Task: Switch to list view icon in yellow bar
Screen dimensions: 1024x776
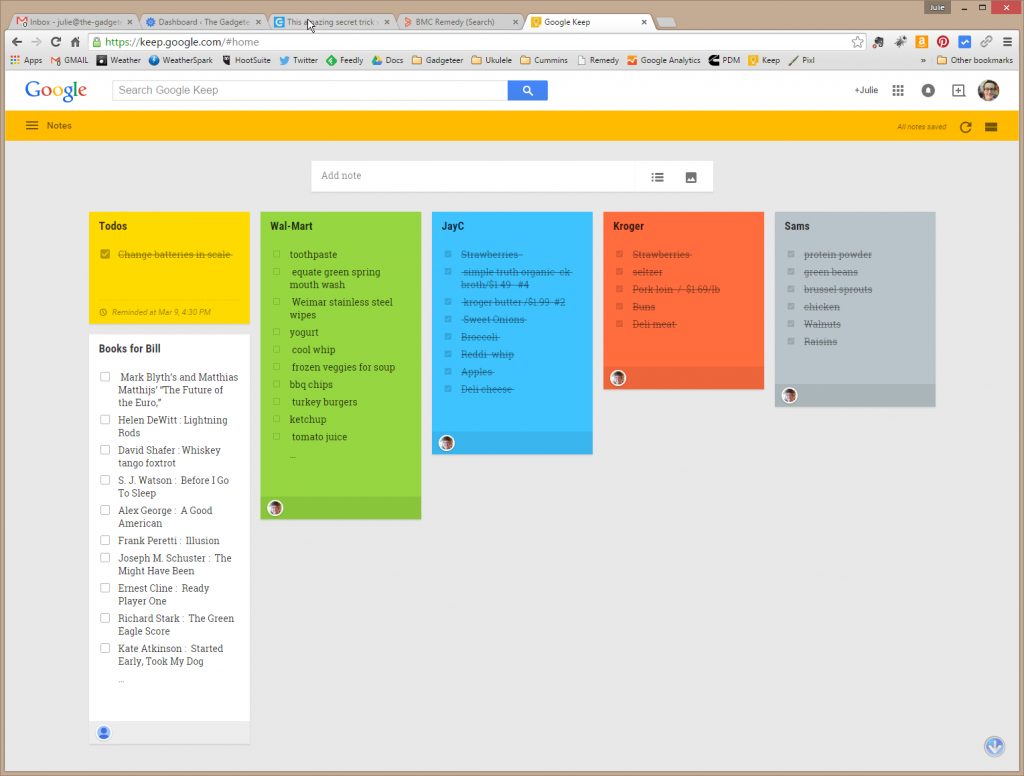Action: click(x=991, y=127)
